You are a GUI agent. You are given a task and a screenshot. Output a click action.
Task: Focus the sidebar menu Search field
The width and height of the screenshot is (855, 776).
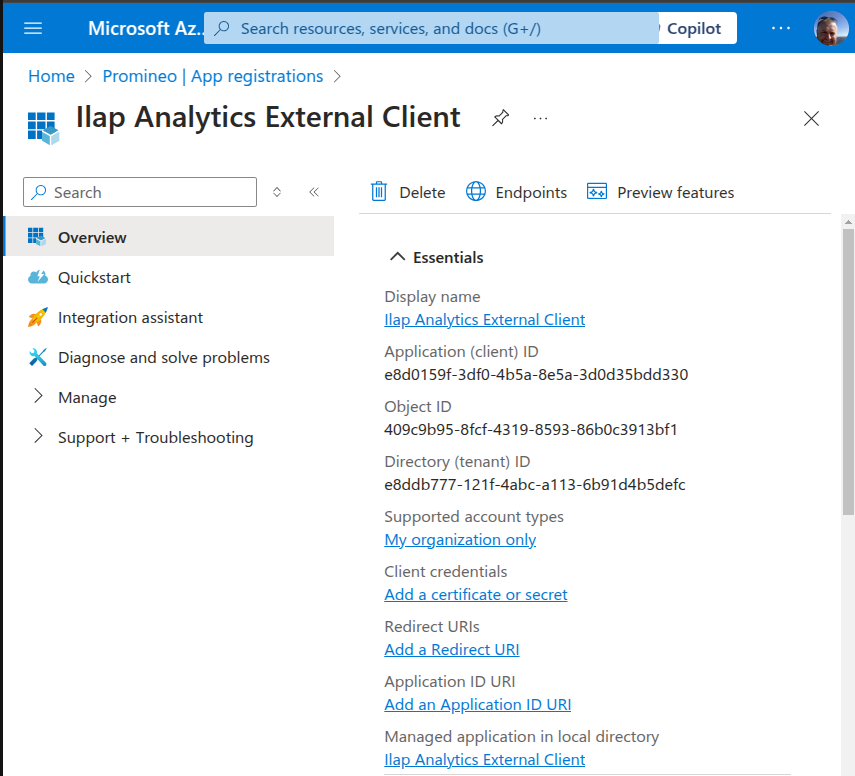140,192
